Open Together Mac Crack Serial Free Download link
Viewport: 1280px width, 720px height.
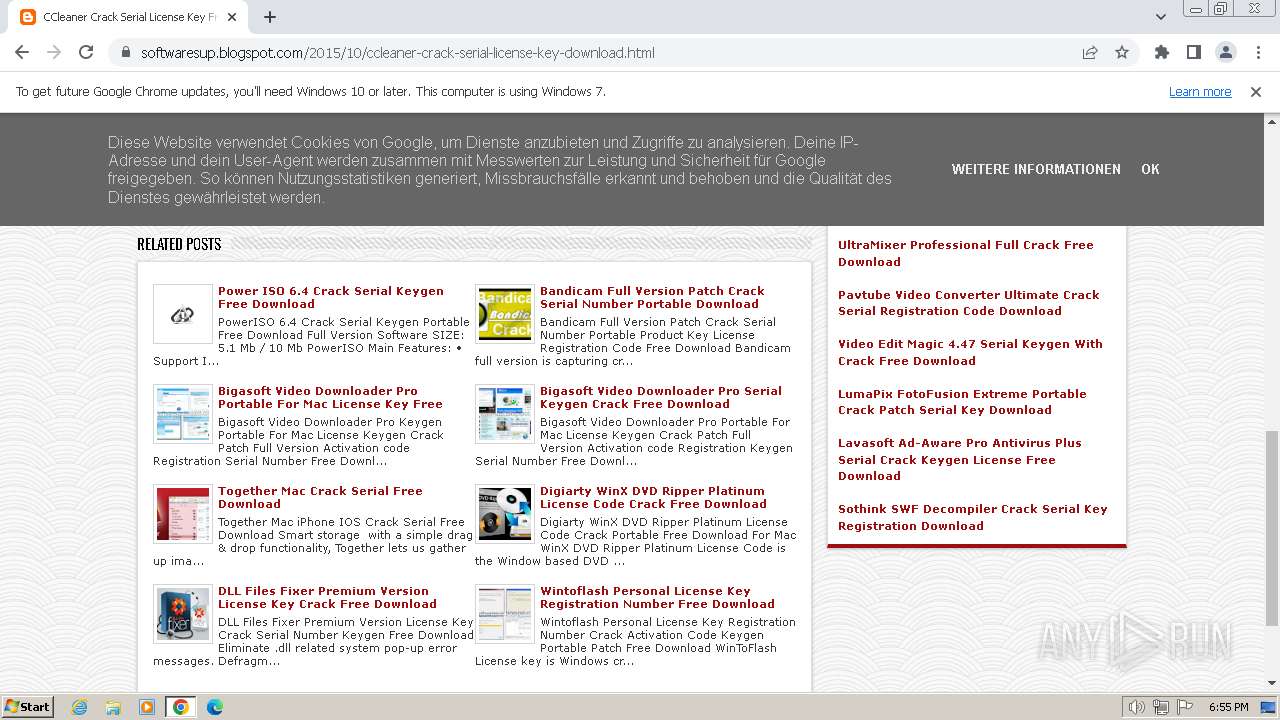(x=320, y=497)
